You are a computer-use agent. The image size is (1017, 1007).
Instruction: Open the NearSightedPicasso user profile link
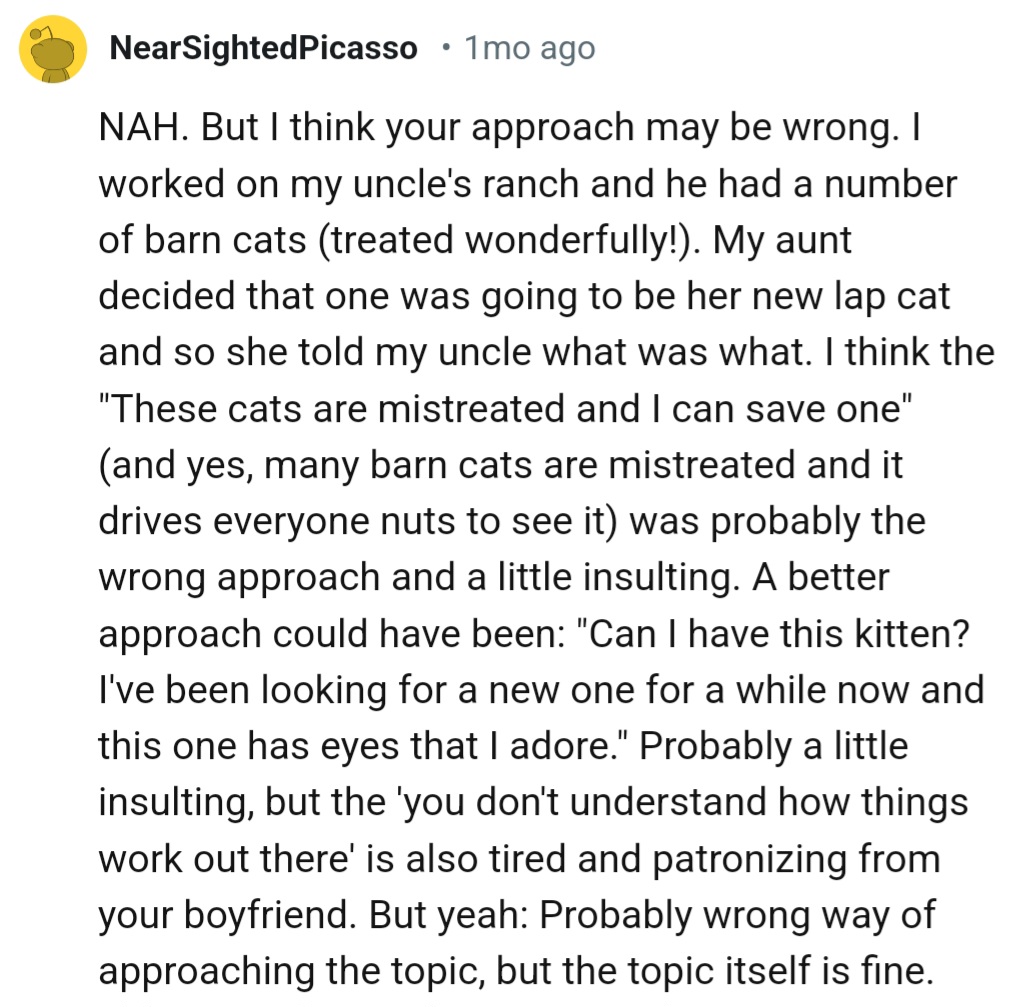(263, 48)
